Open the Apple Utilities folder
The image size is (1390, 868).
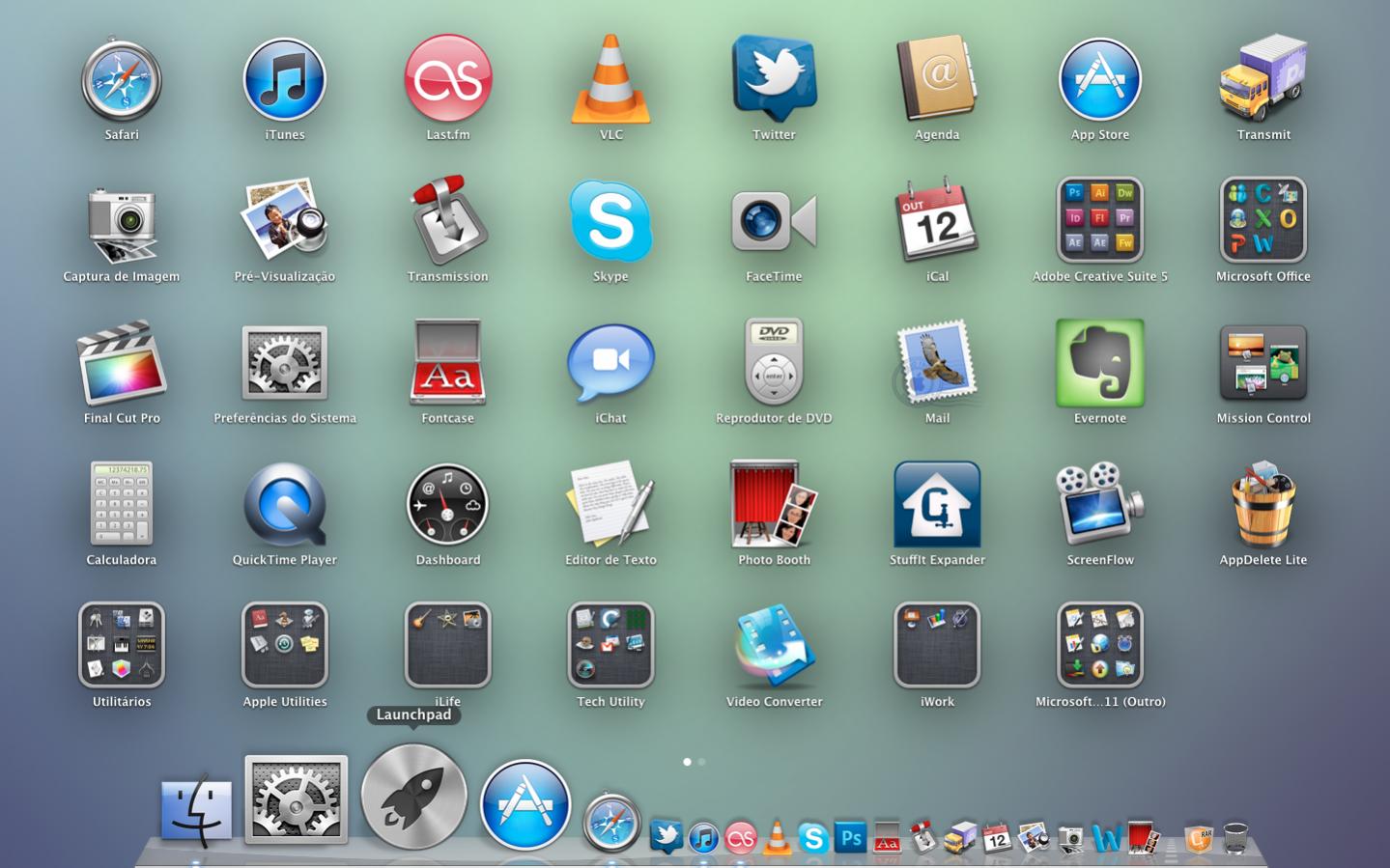(284, 645)
